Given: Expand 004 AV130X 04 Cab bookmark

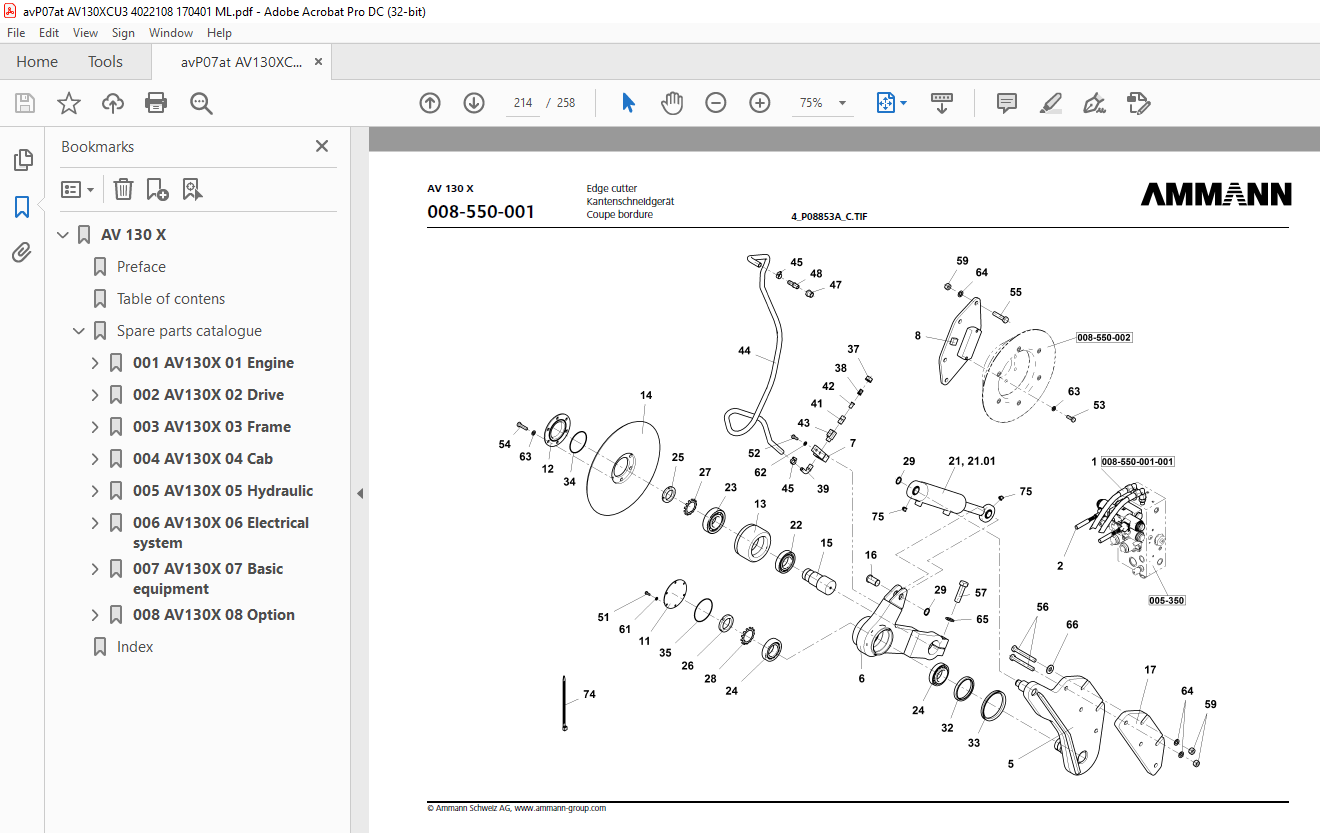Looking at the screenshot, I should point(95,459).
